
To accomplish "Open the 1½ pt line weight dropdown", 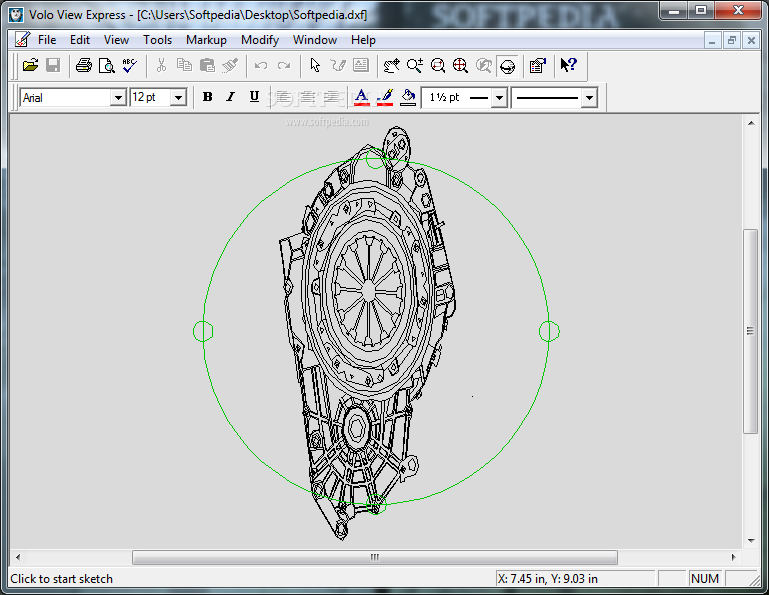I will tap(499, 98).
